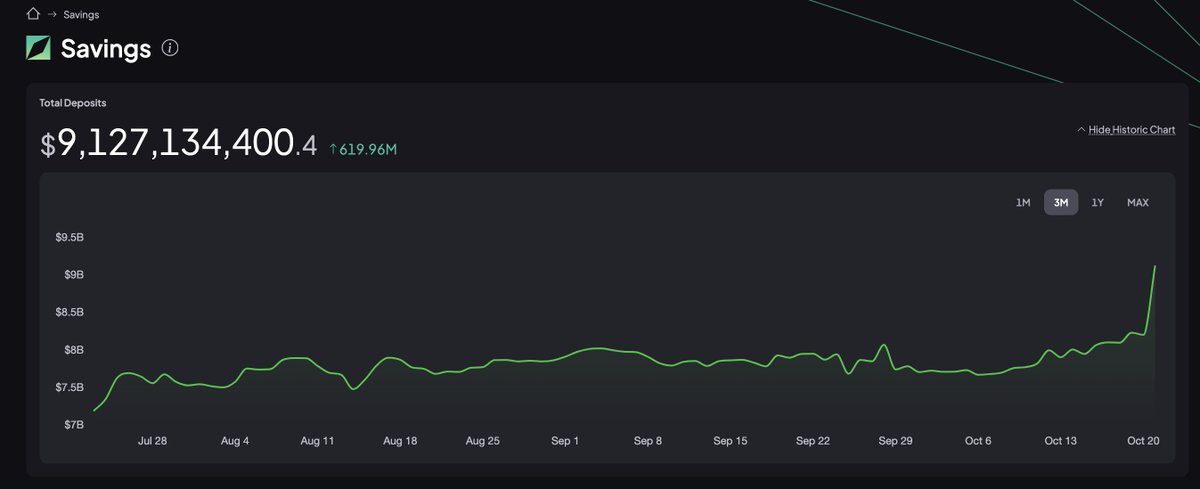Image resolution: width=1200 pixels, height=489 pixels.
Task: Click the Oct 20 date label
Action: click(1143, 441)
